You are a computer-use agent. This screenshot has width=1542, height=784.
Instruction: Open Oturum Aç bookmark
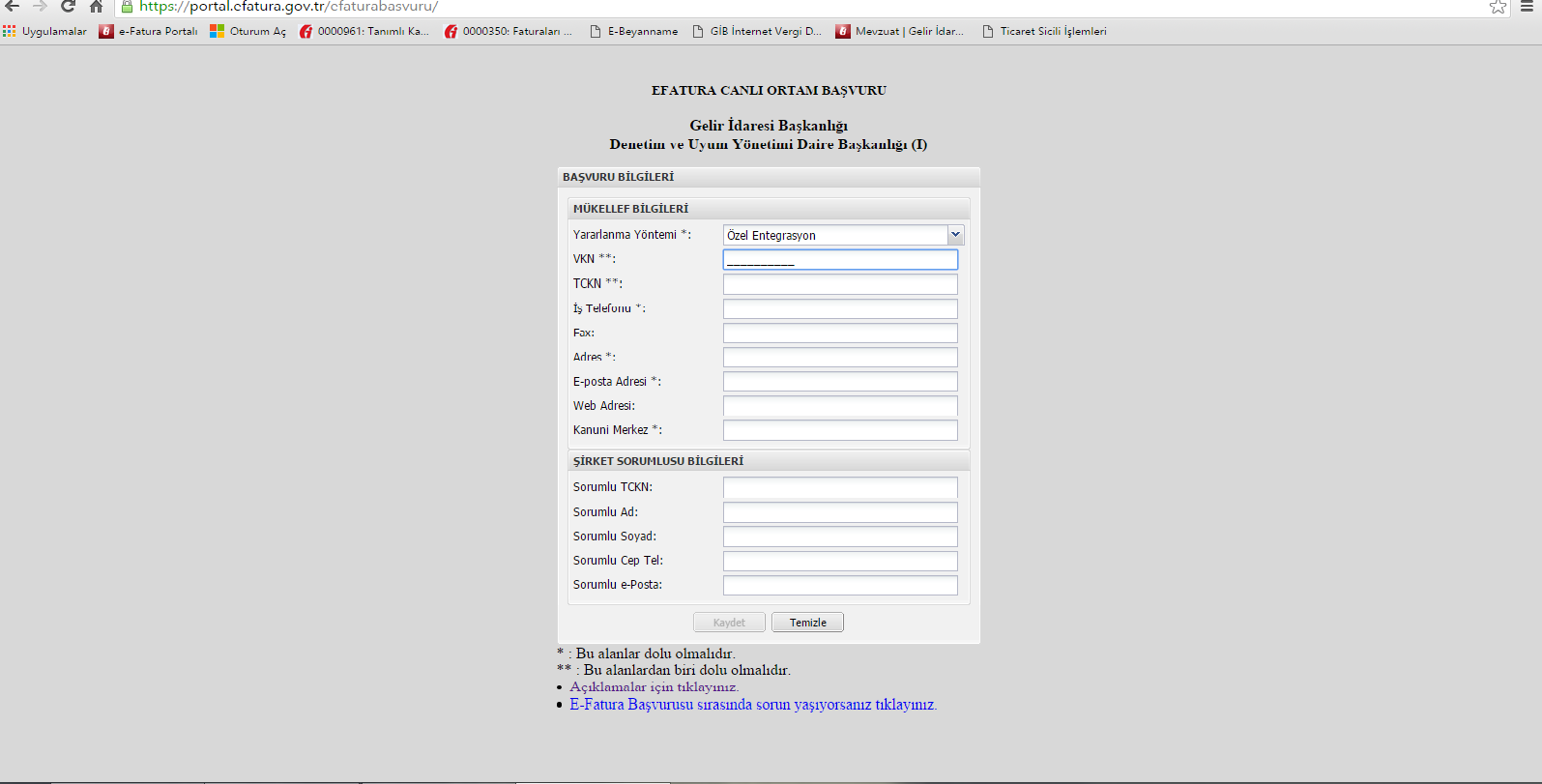click(248, 31)
